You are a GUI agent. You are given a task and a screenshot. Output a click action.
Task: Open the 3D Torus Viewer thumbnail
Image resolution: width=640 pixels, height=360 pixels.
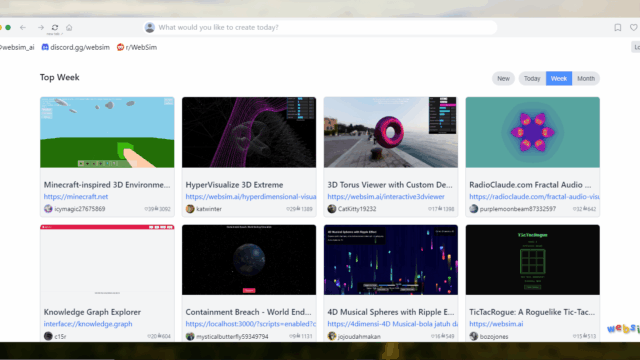(391, 132)
